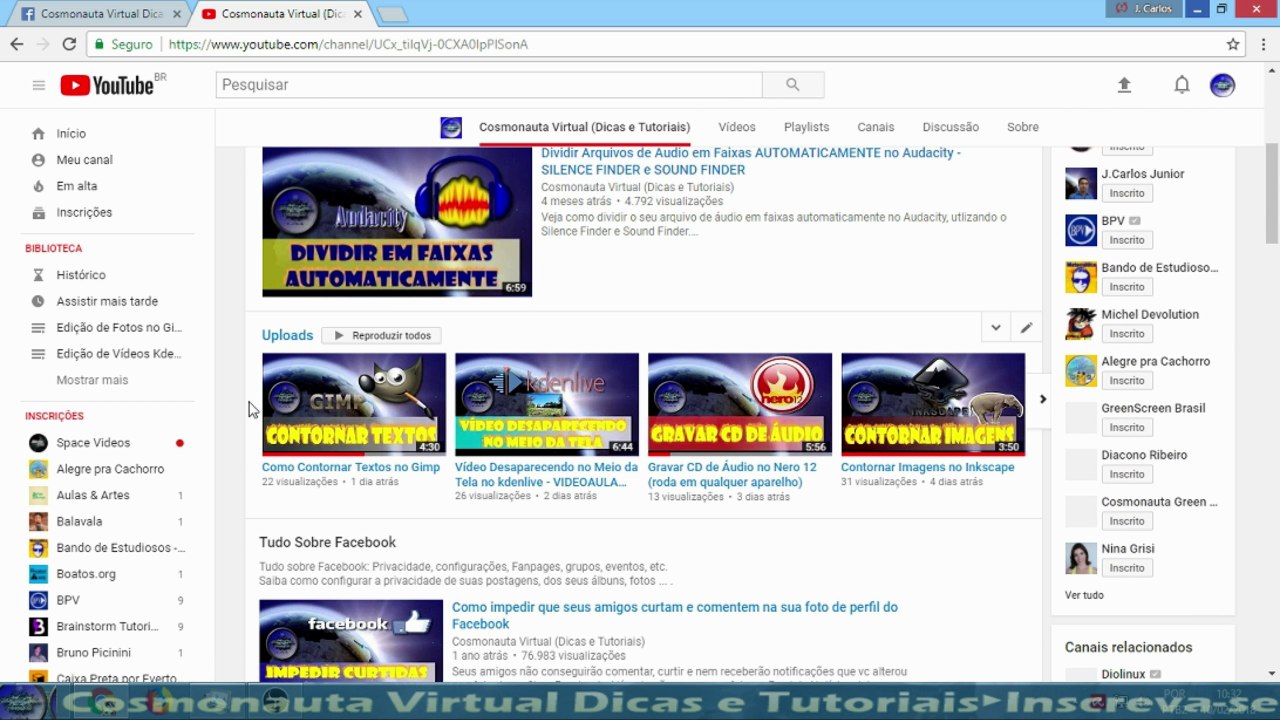Toggle Inscrito for Alegre pra Cachorro

[x=1127, y=381]
